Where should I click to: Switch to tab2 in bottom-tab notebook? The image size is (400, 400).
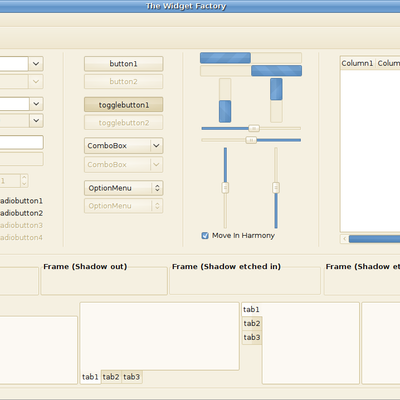click(111, 377)
